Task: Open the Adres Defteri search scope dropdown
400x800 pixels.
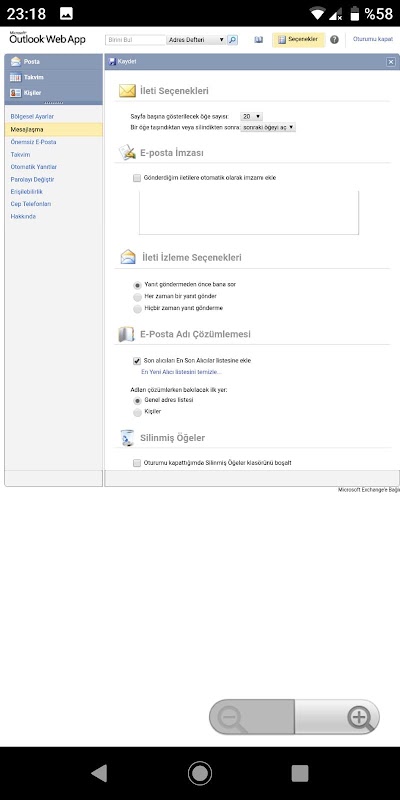Action: point(196,39)
